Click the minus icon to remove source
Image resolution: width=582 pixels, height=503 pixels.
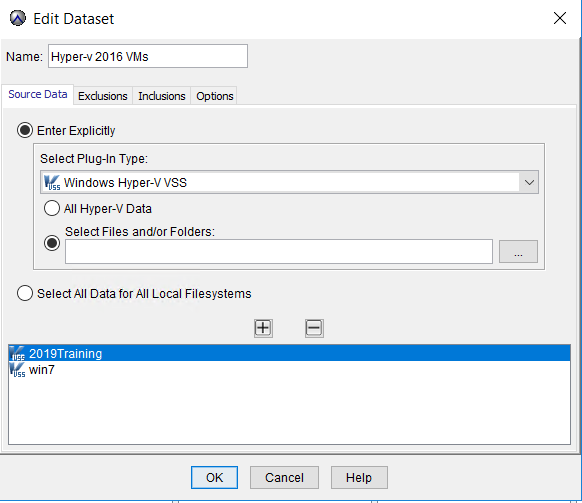pos(314,328)
